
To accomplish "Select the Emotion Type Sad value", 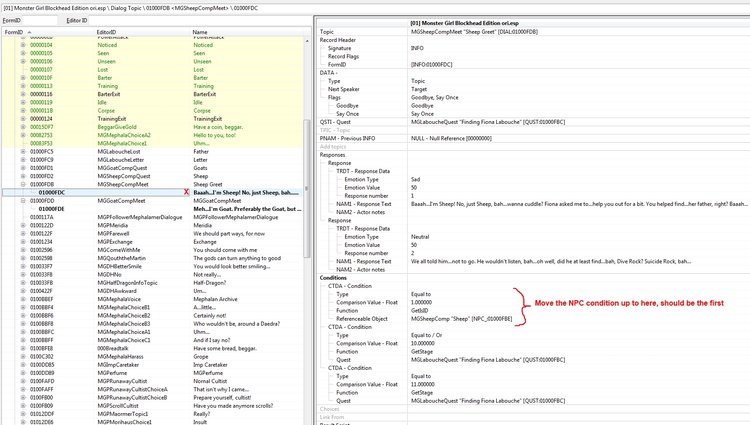I will (415, 179).
